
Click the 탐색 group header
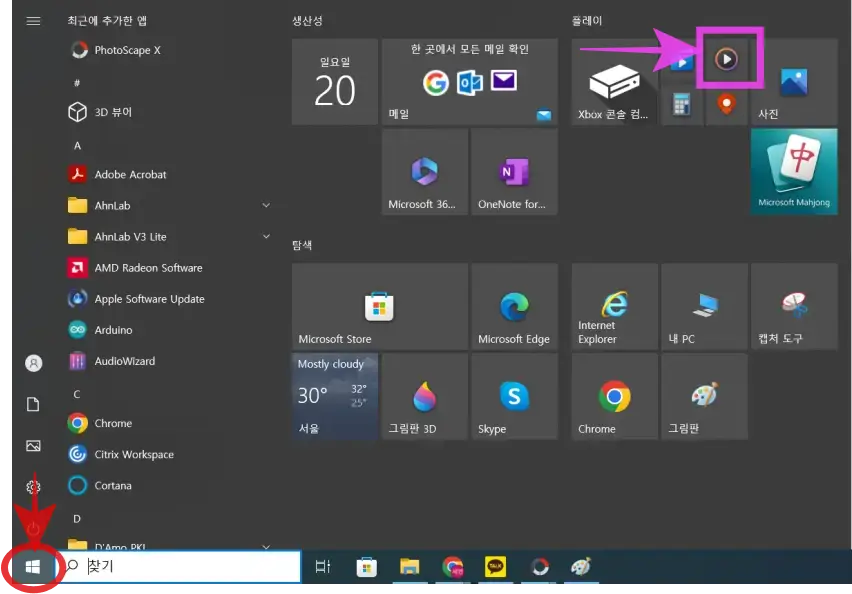click(x=302, y=246)
